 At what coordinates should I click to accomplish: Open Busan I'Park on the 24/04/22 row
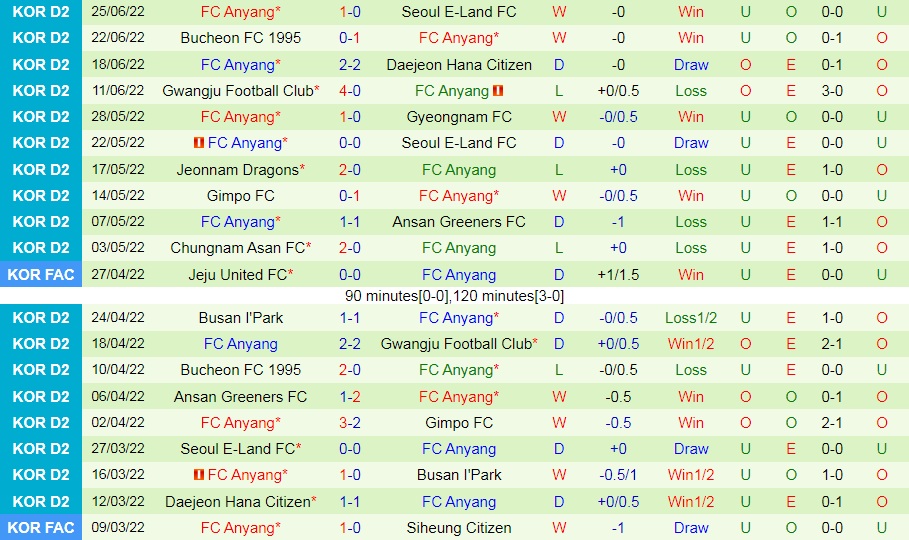point(240,318)
